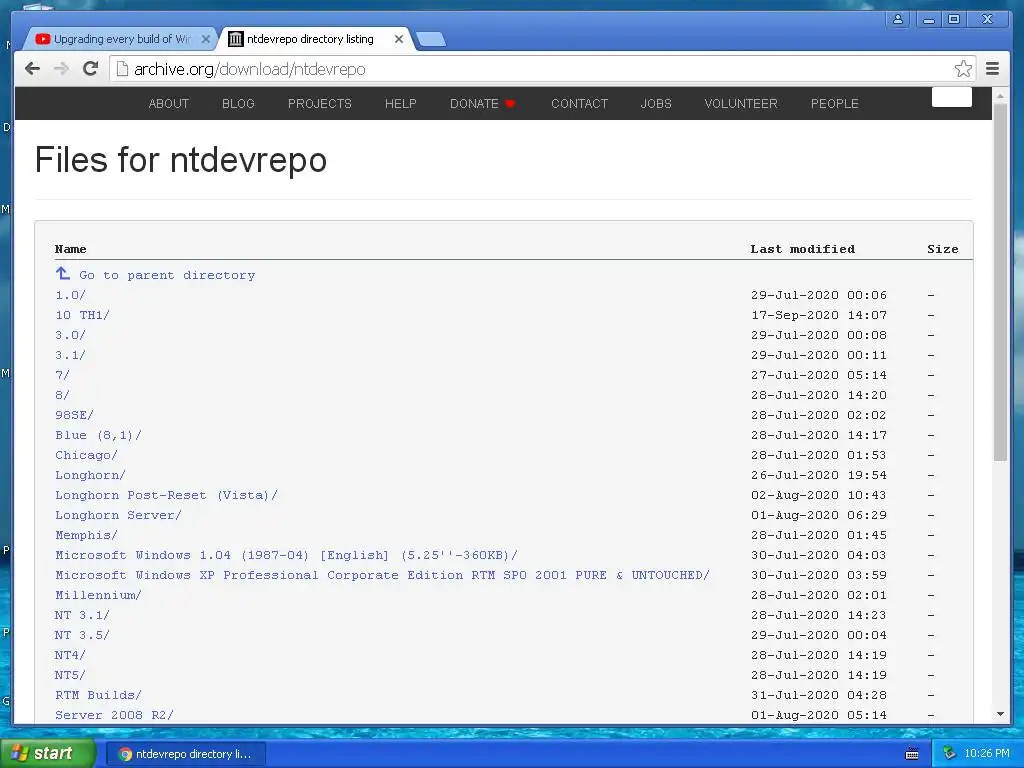Bookmark page with the star icon
1024x768 pixels.
tap(963, 69)
